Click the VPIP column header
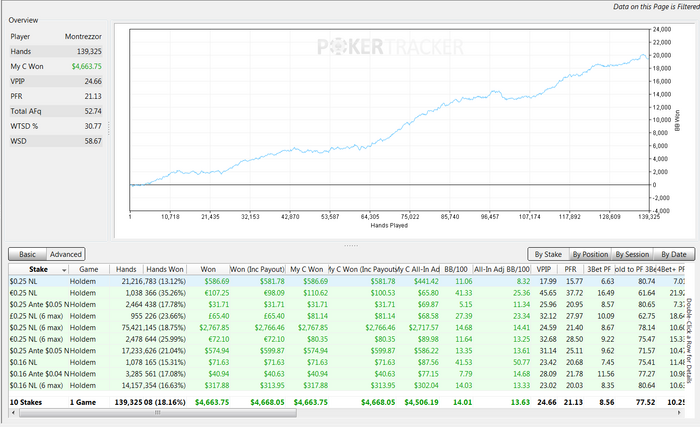Image resolution: width=700 pixels, height=427 pixels. click(543, 270)
